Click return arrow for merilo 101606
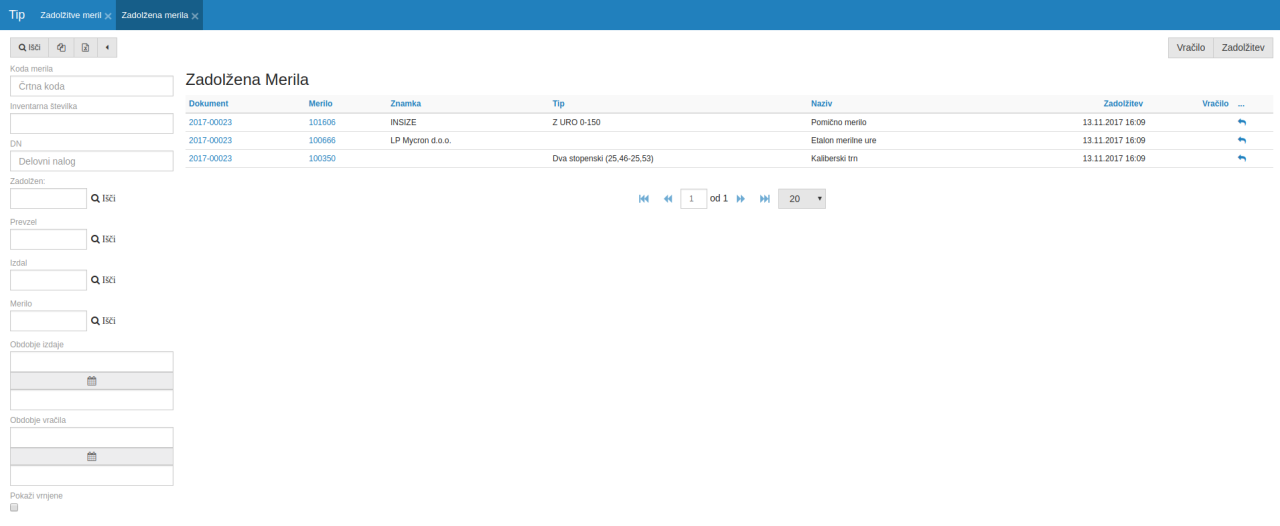The width and height of the screenshot is (1280, 526). click(1242, 122)
